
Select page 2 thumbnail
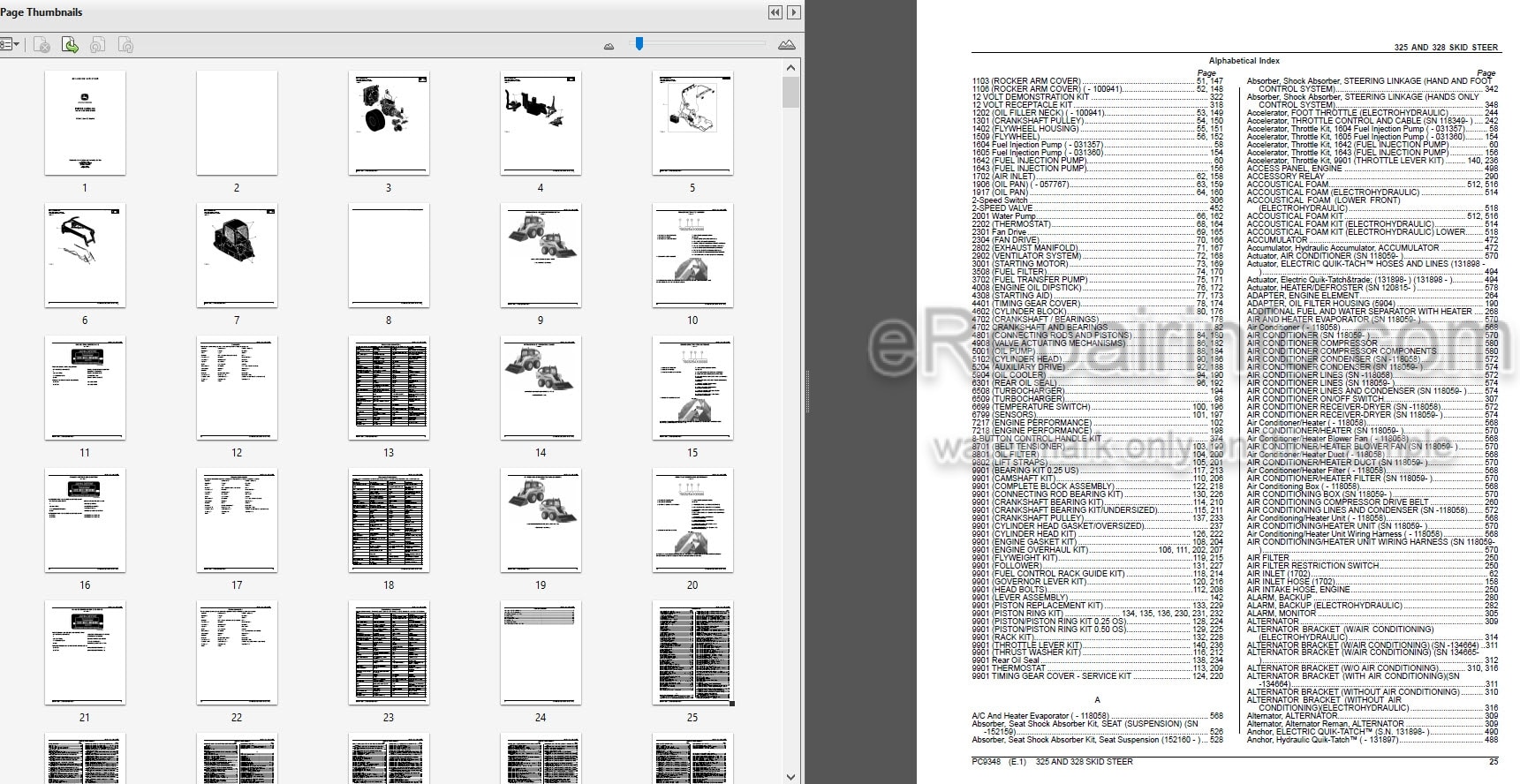click(237, 123)
